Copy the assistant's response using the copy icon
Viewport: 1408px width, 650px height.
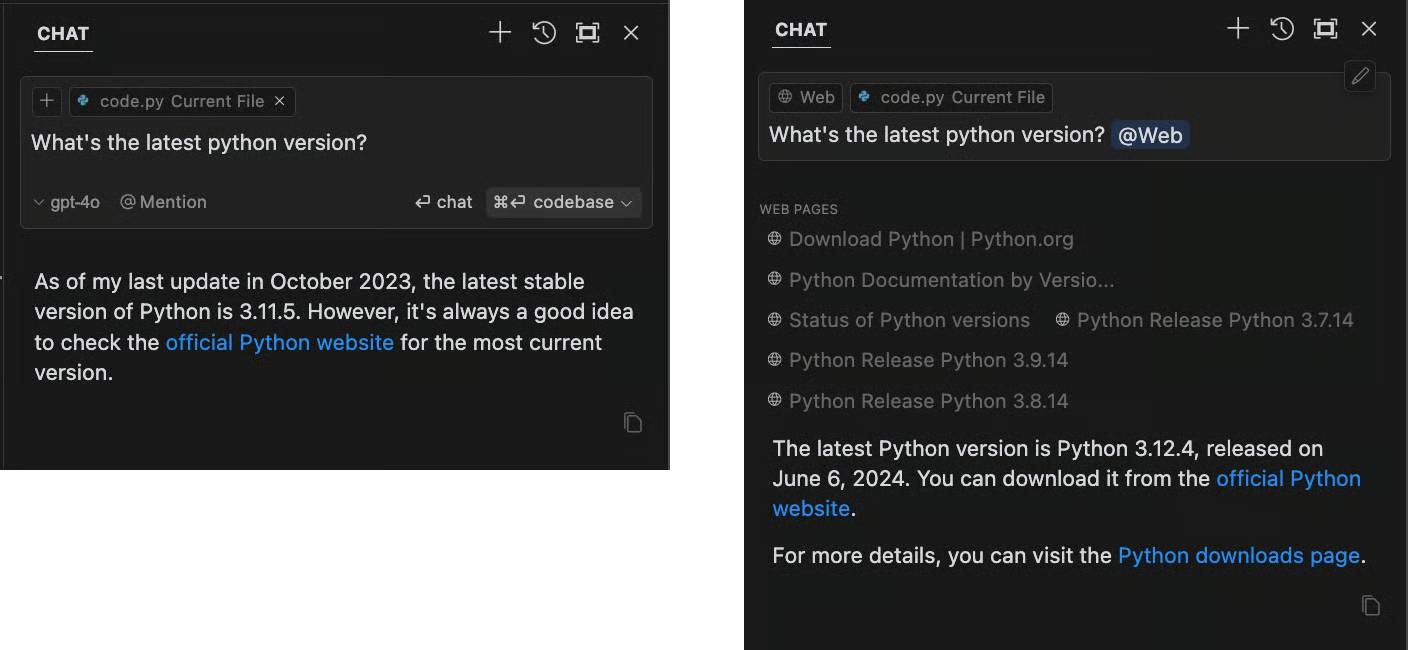(x=632, y=422)
